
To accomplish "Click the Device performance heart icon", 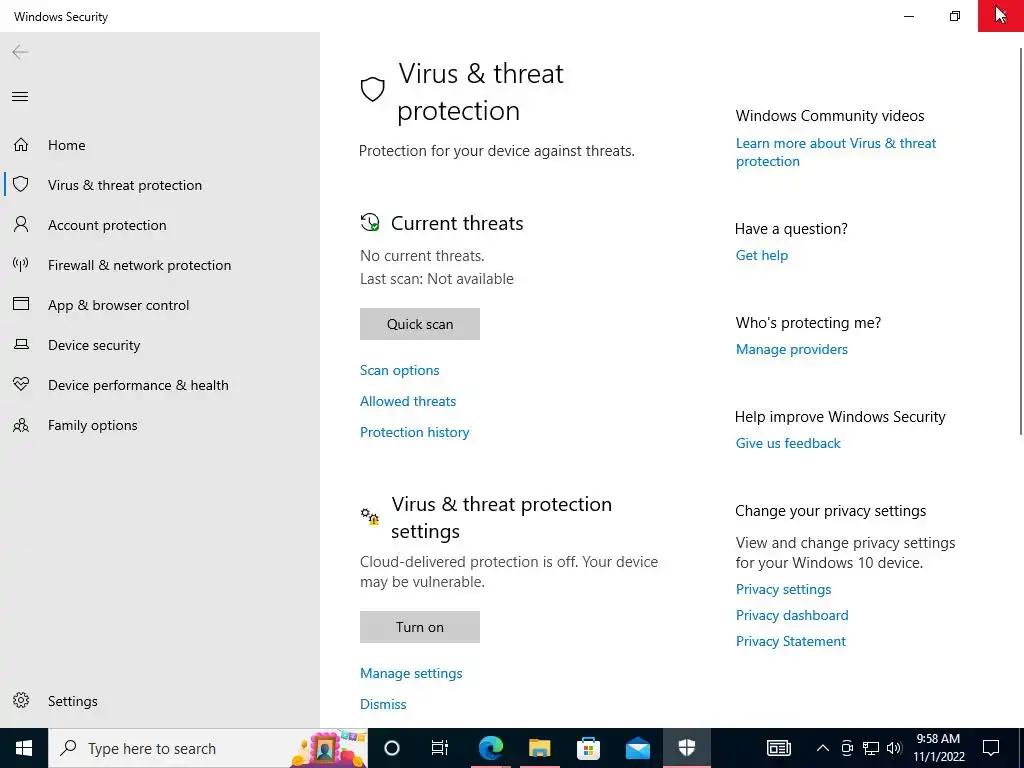I will click(21, 384).
